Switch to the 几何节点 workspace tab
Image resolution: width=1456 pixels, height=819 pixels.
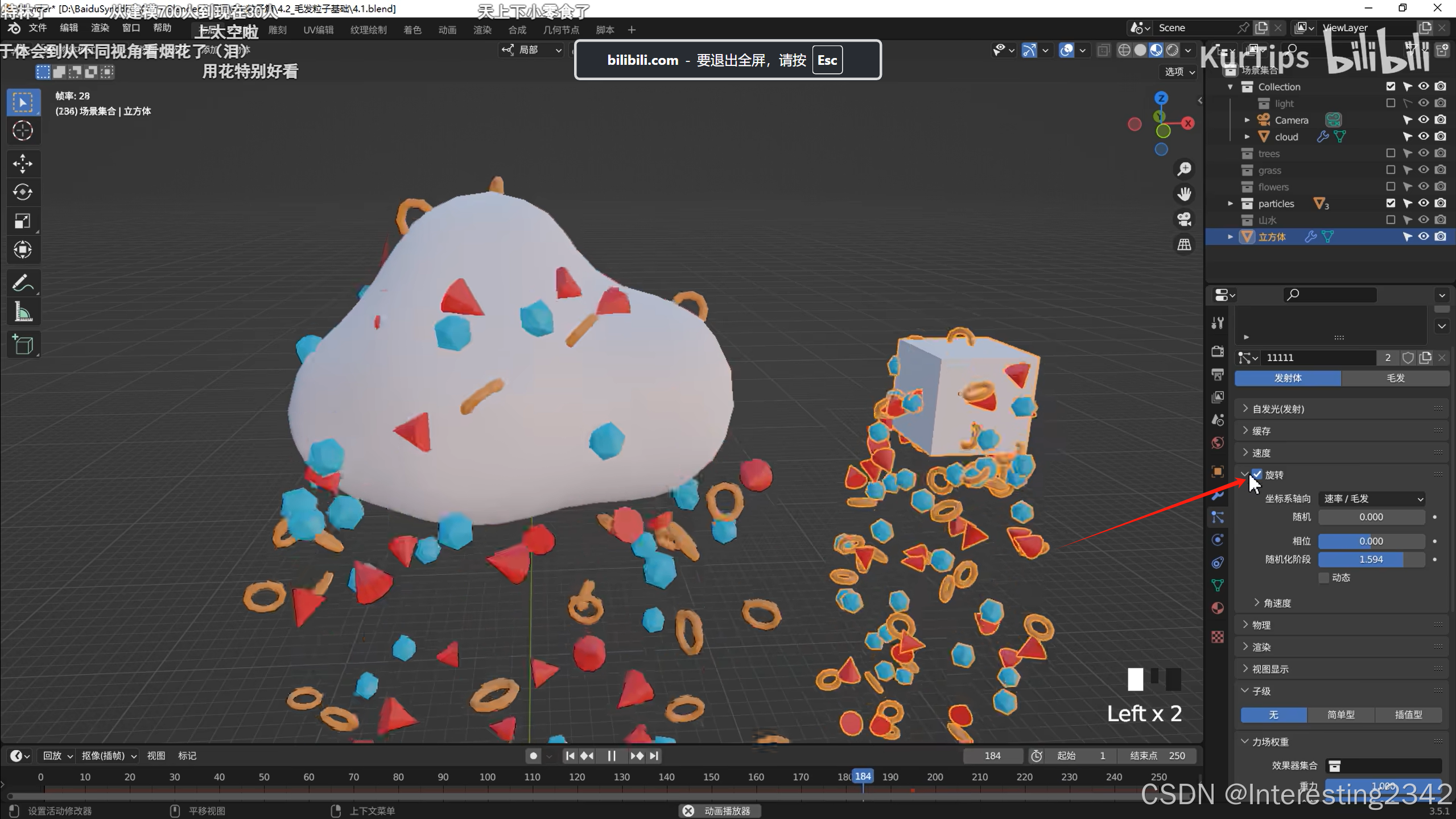pyautogui.click(x=560, y=30)
